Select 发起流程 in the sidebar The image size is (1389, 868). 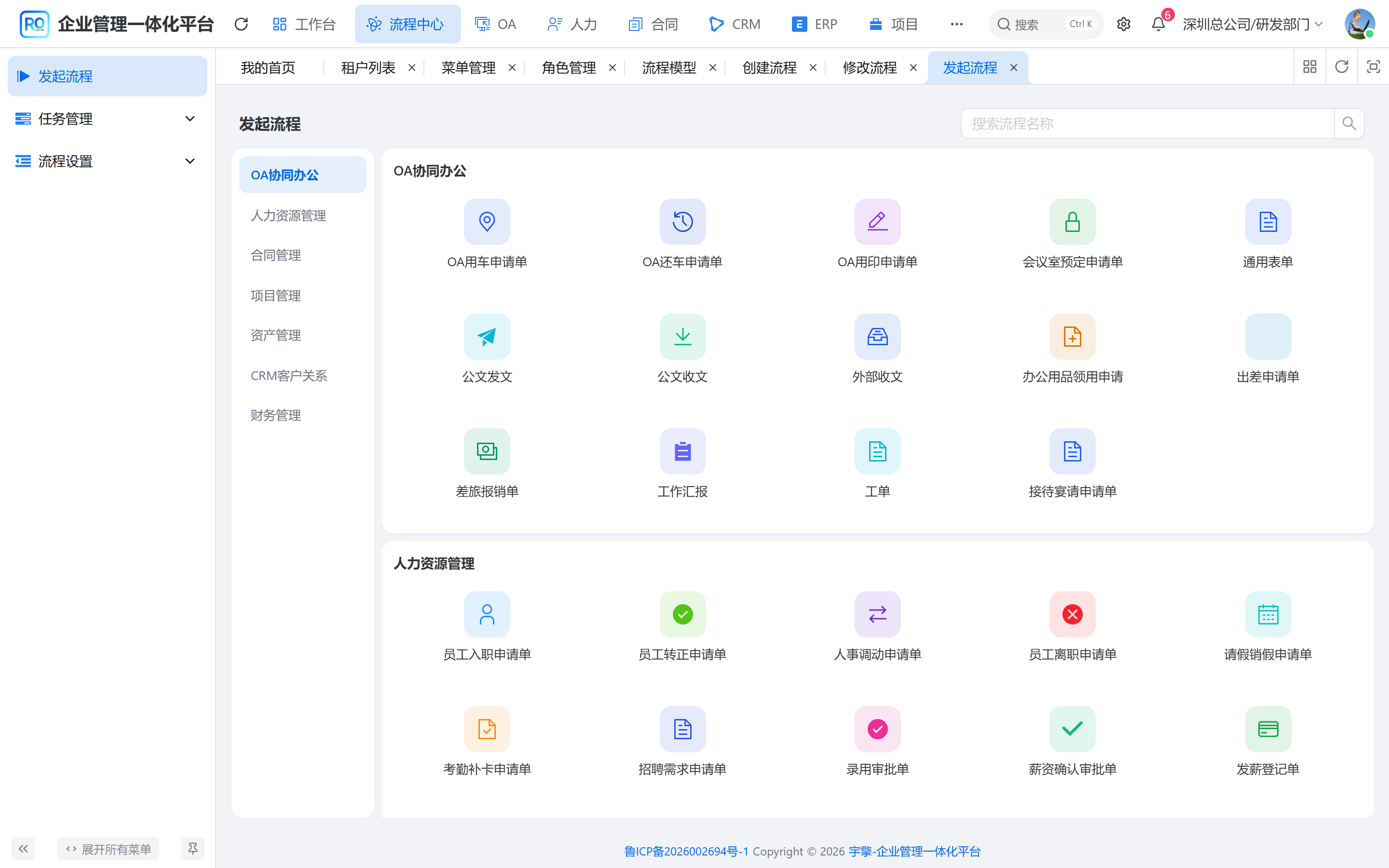(108, 76)
